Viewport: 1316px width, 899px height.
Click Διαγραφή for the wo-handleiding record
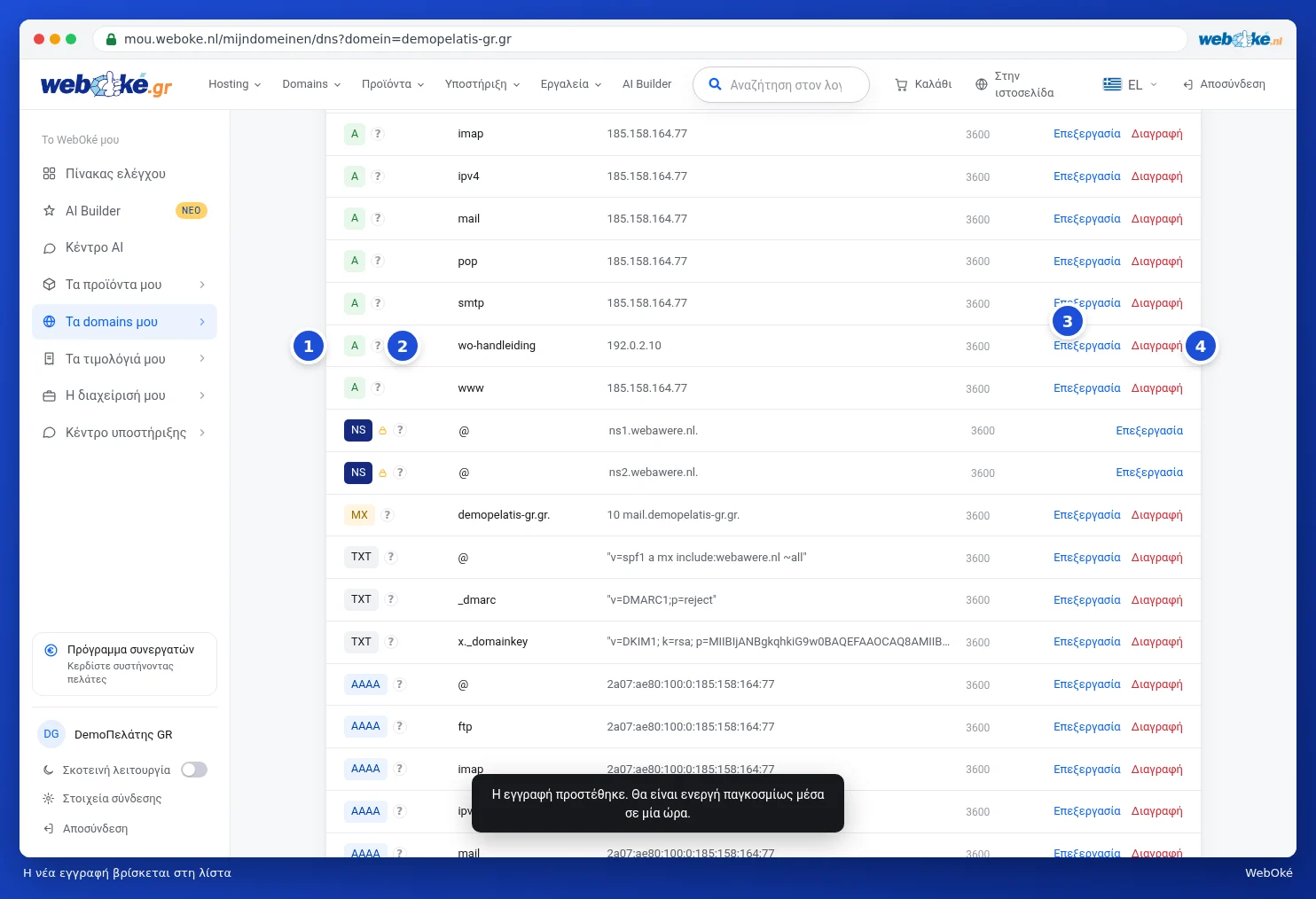coord(1156,346)
